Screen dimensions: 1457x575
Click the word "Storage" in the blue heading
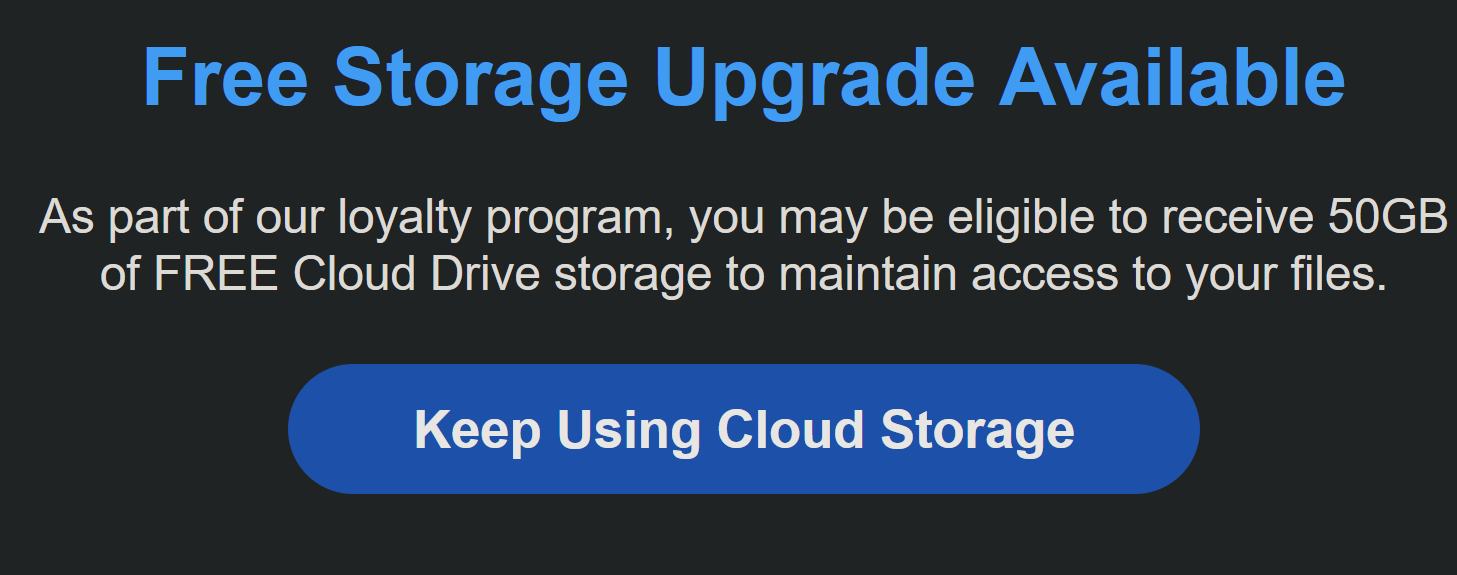(x=480, y=78)
